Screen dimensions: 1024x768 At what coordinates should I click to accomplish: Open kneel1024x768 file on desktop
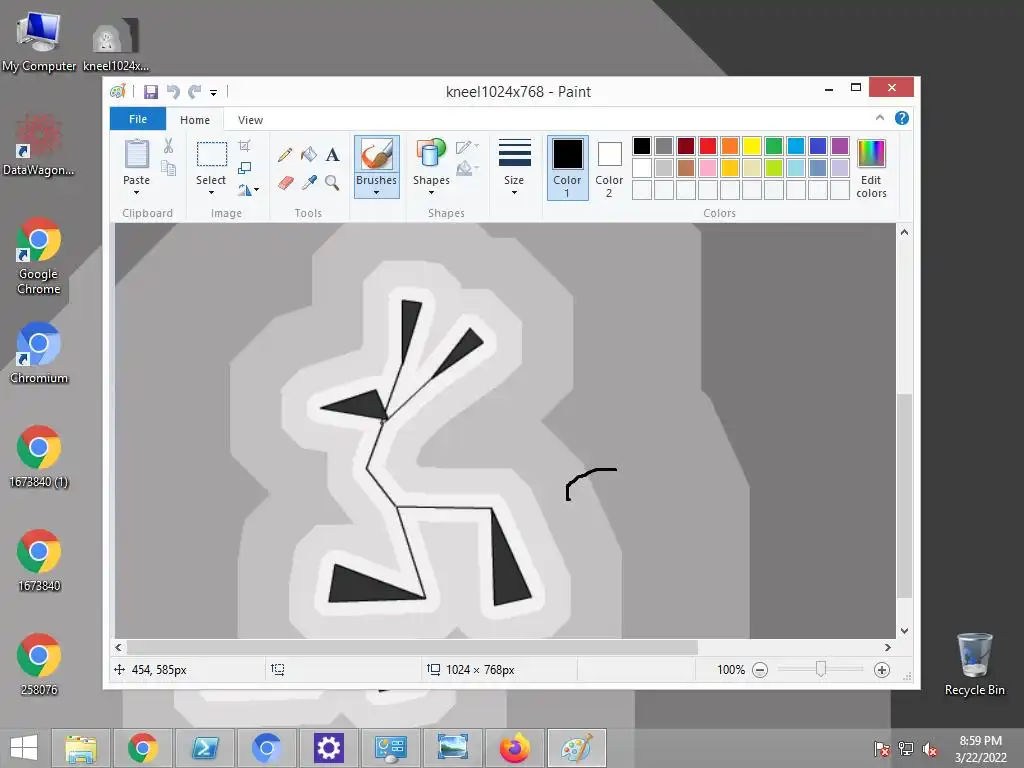pyautogui.click(x=116, y=44)
